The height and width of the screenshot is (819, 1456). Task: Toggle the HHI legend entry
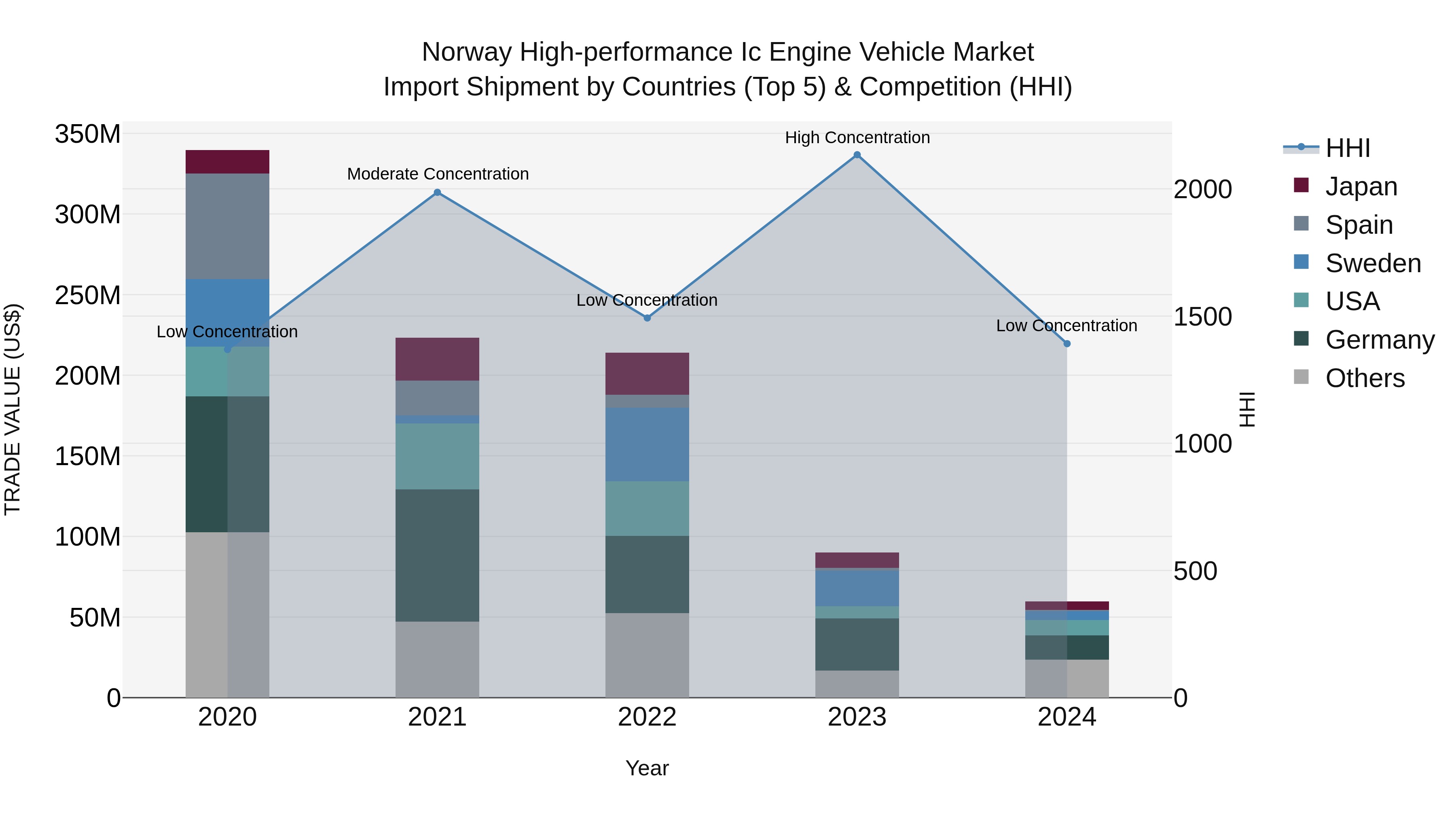(1327, 148)
